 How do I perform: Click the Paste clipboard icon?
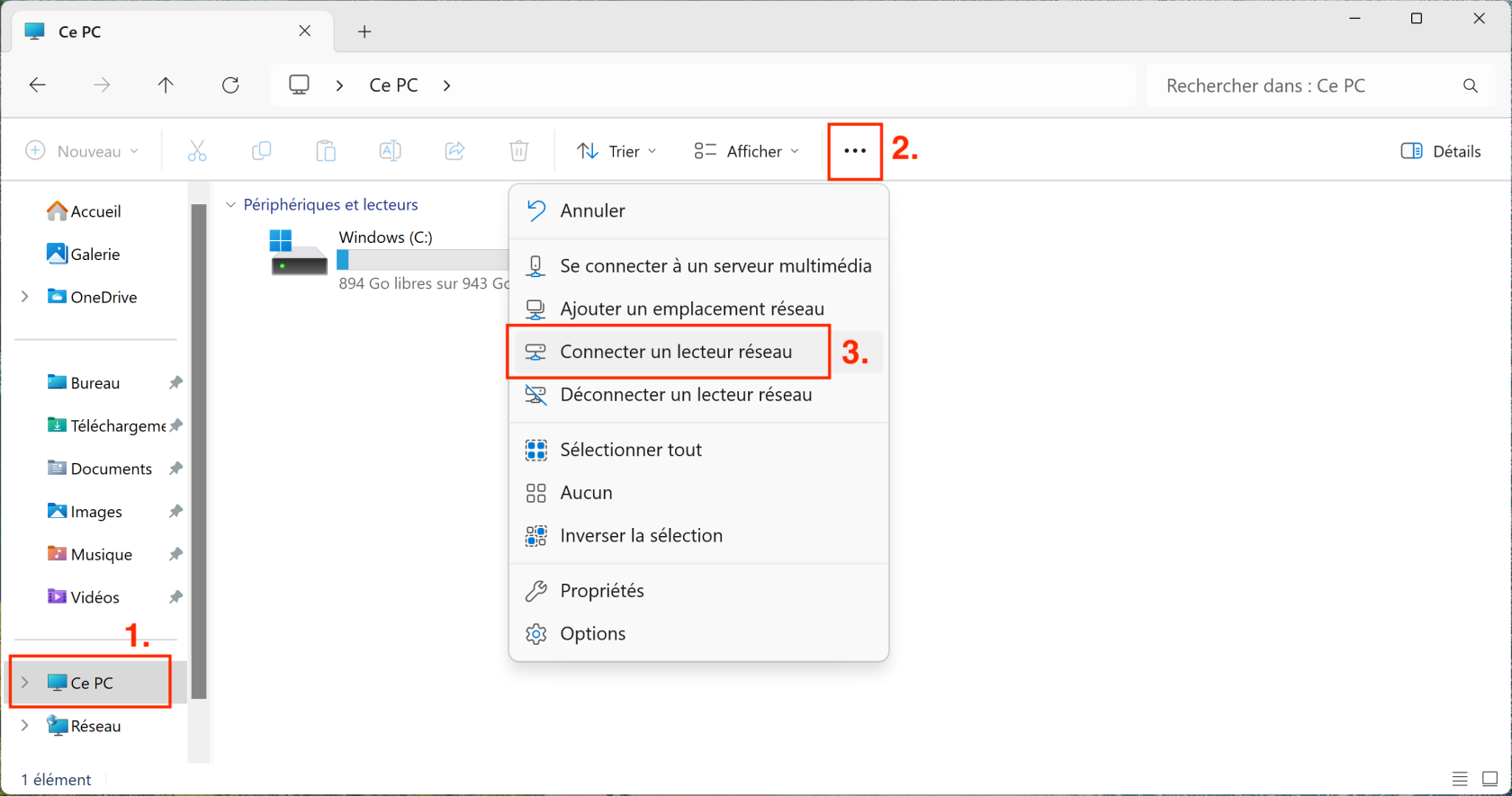(326, 151)
